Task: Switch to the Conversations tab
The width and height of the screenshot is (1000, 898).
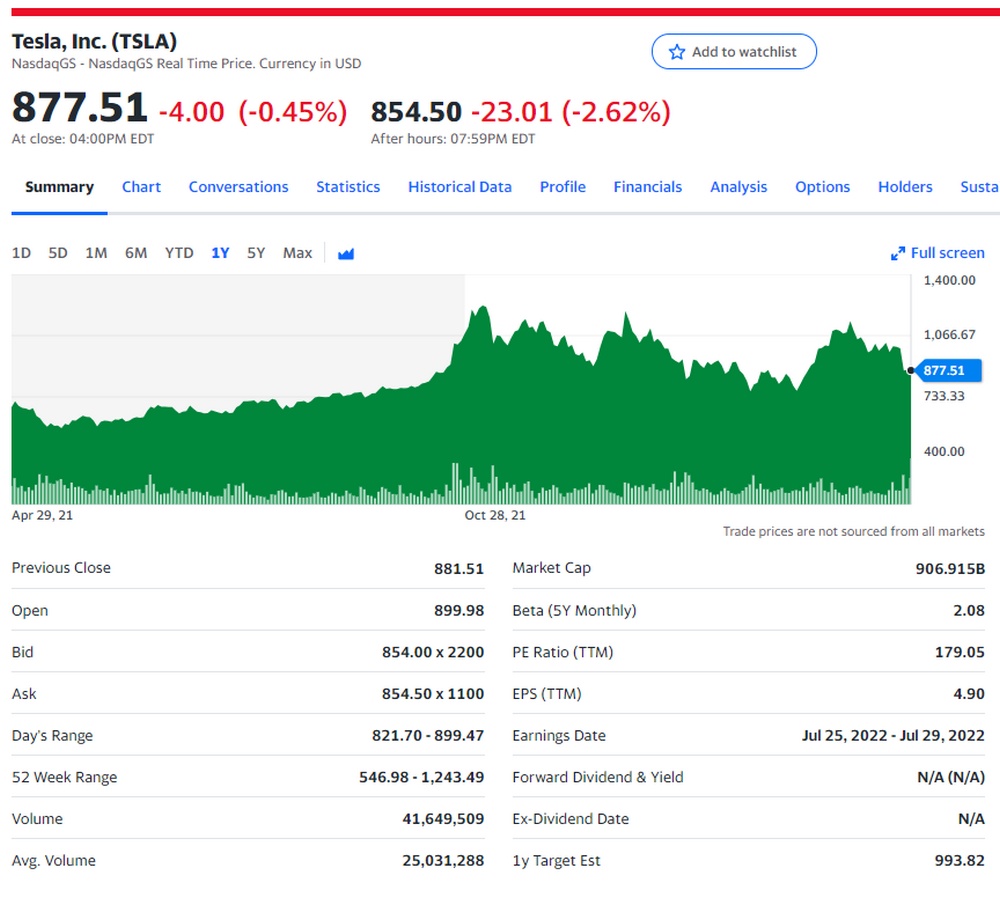Action: tap(239, 187)
